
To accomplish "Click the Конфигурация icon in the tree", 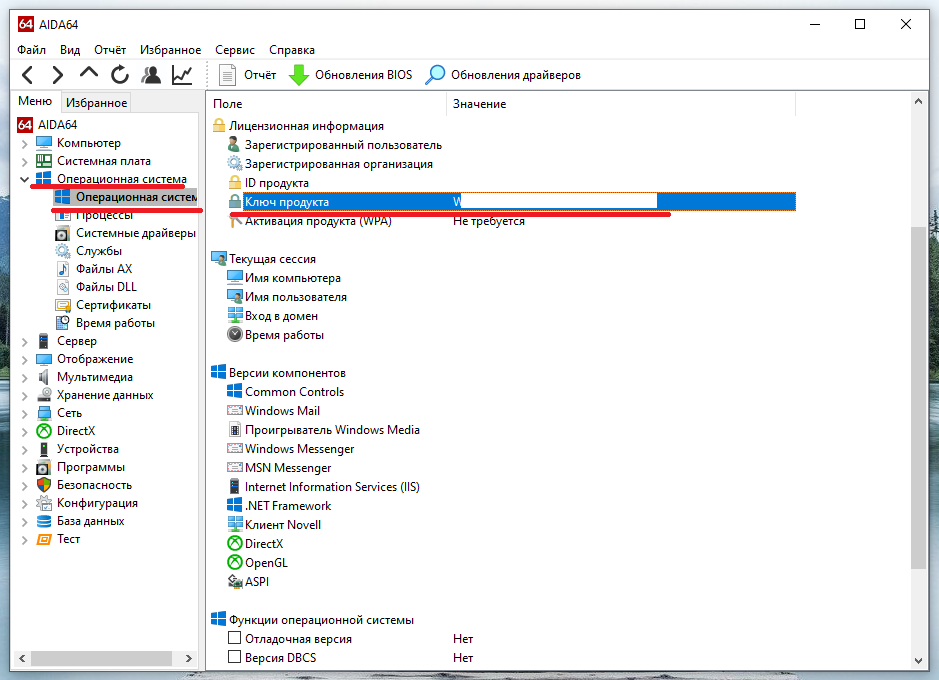I will (44, 503).
